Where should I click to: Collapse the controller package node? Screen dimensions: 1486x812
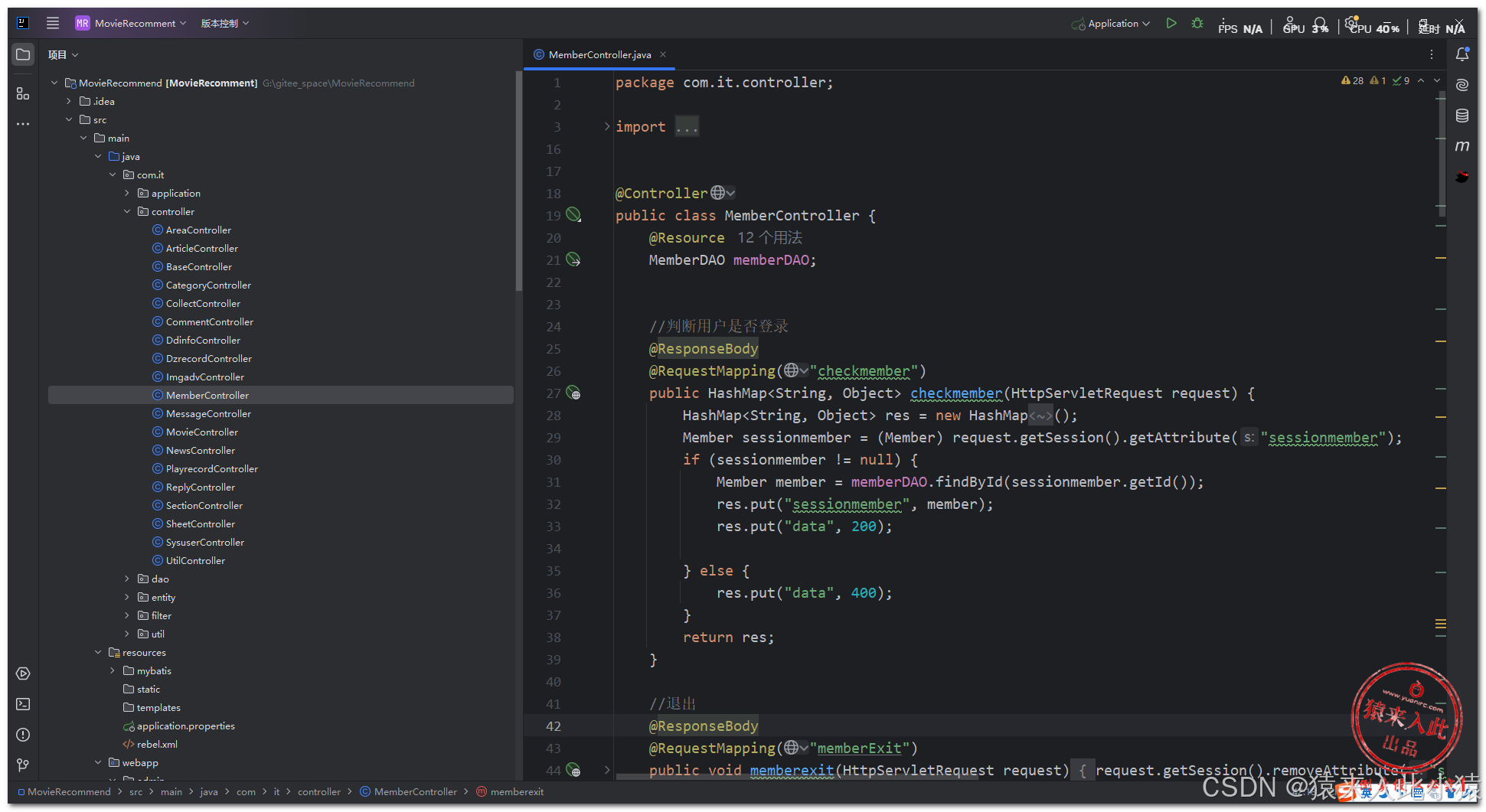[127, 211]
